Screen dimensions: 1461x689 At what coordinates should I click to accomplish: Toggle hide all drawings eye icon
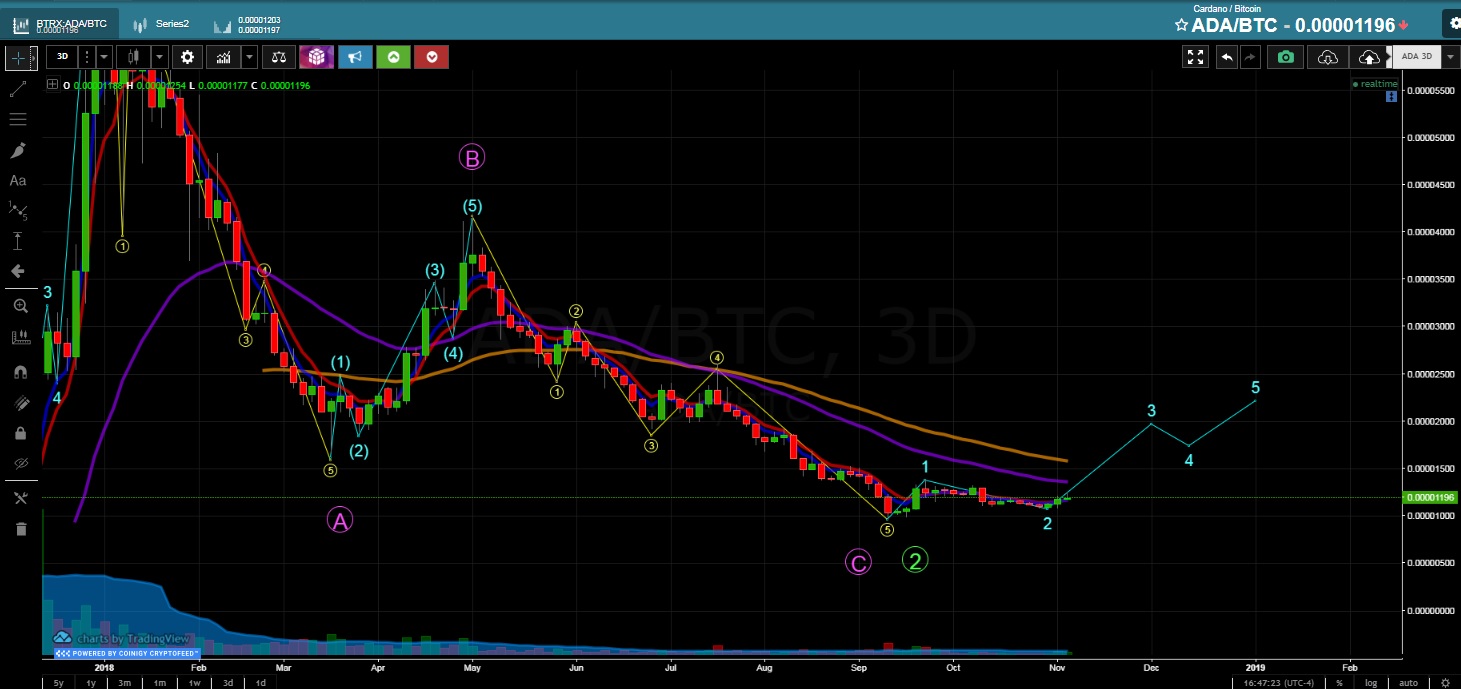[18, 464]
